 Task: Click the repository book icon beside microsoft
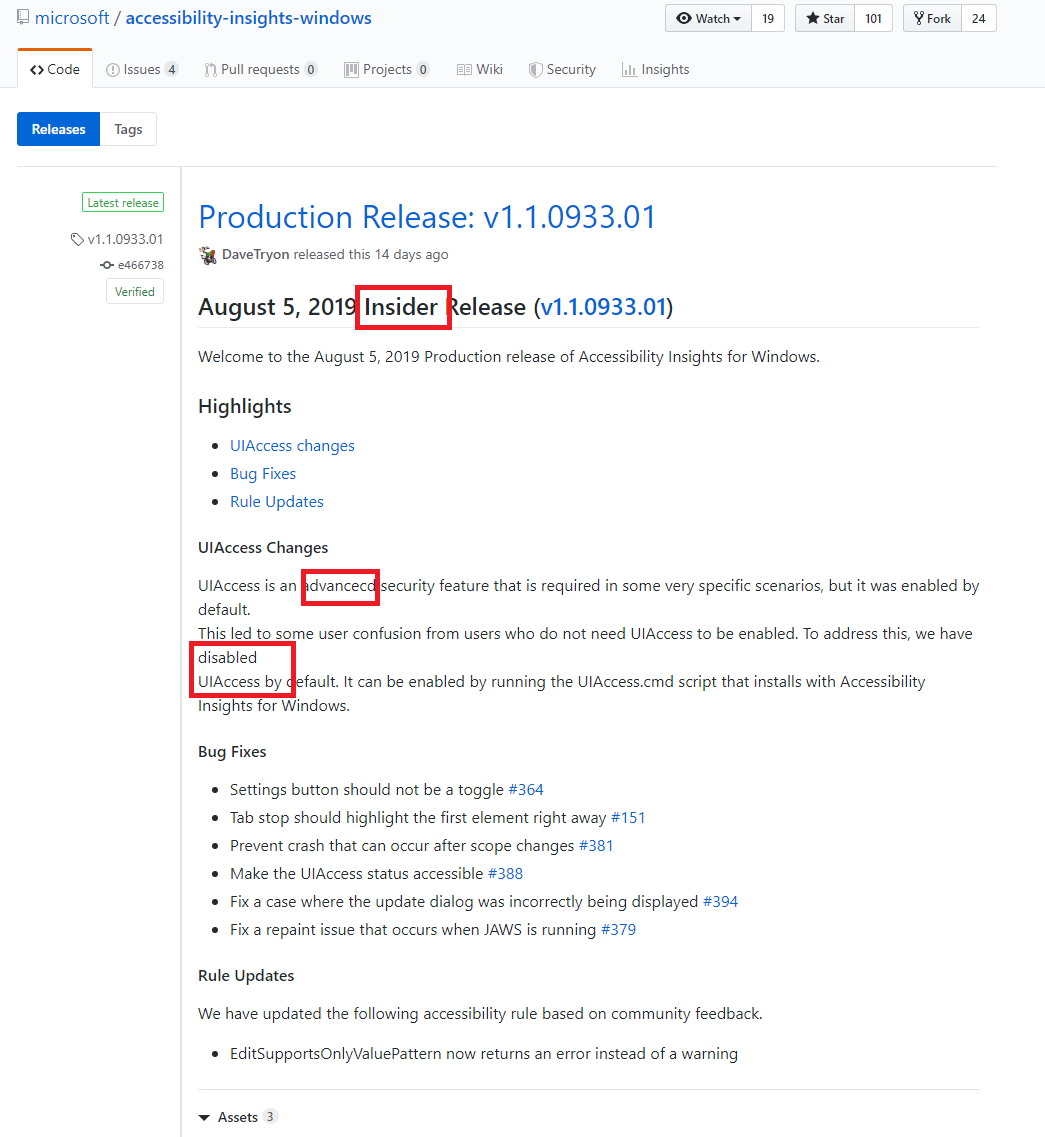coord(23,17)
